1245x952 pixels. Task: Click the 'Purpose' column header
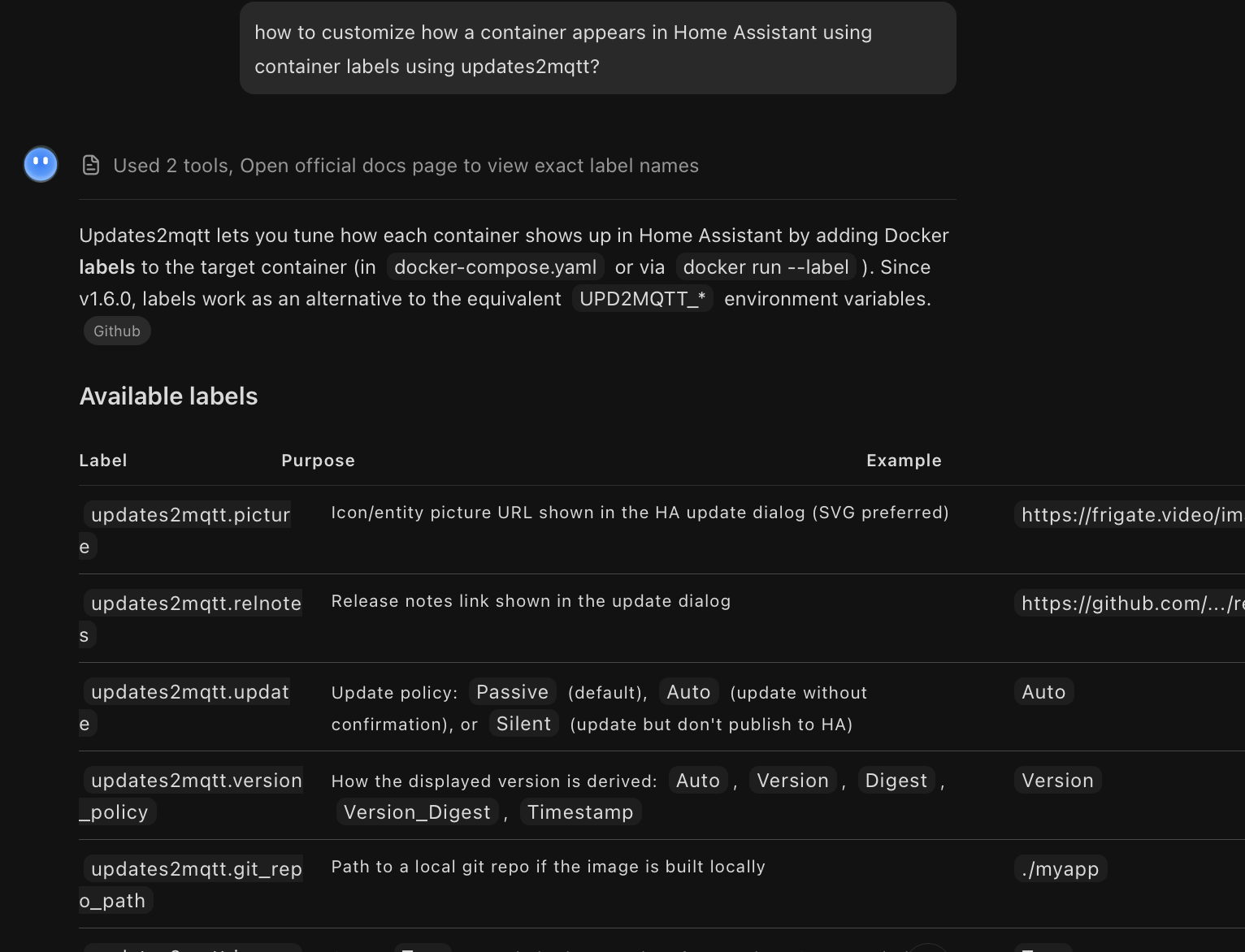[x=318, y=461]
